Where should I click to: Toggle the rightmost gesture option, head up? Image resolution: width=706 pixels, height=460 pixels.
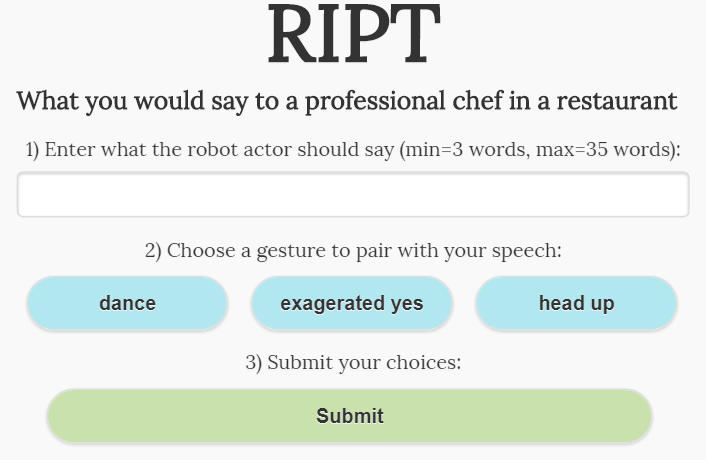click(576, 303)
